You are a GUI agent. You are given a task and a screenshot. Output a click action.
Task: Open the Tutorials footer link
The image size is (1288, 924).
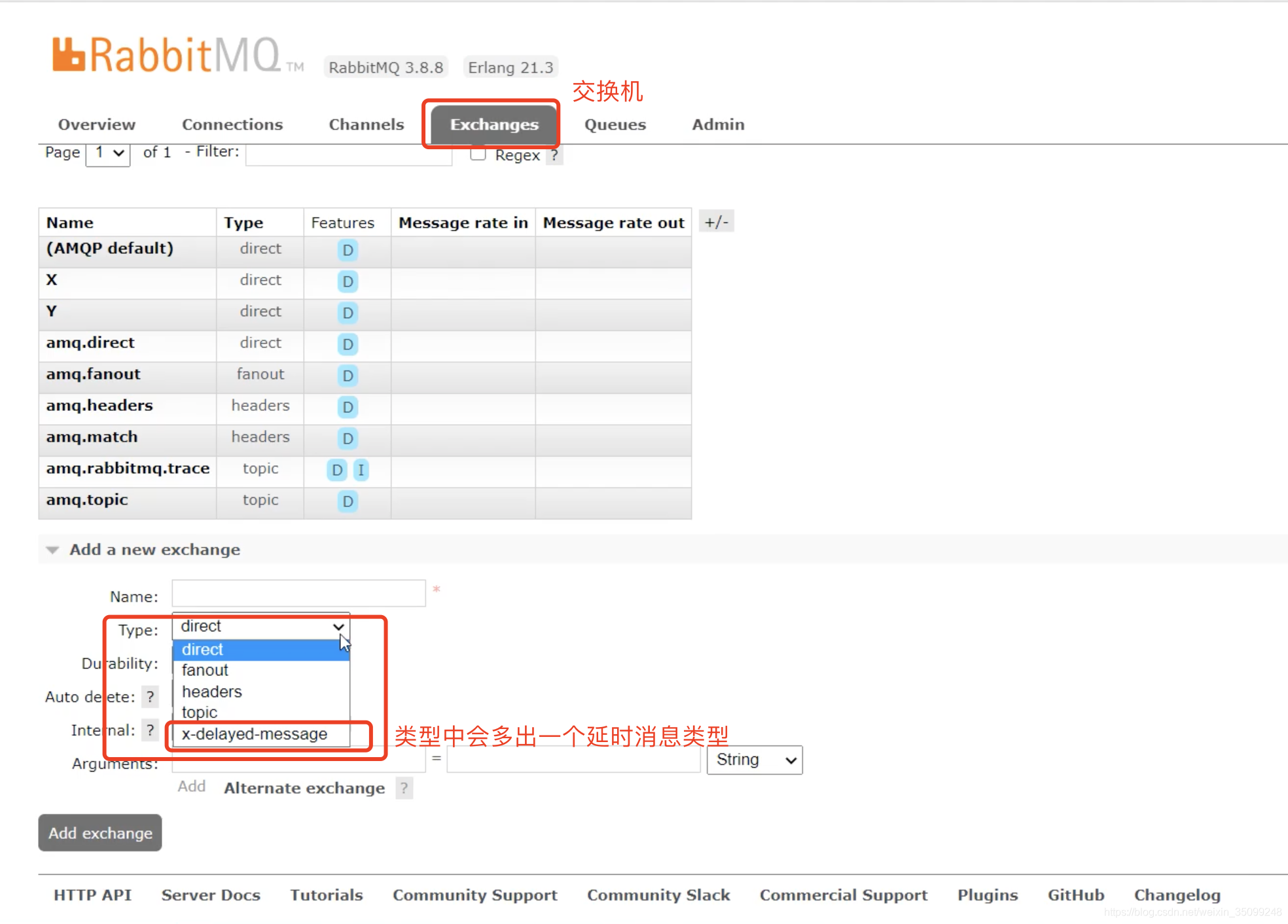327,895
